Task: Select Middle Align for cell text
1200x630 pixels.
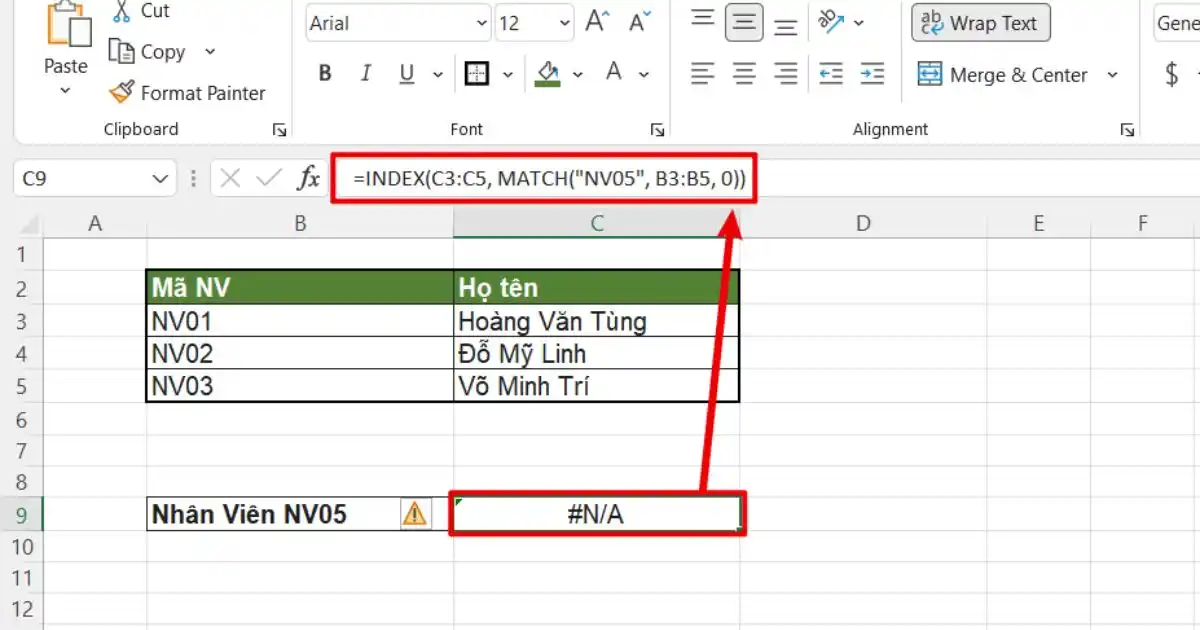Action: 744,22
